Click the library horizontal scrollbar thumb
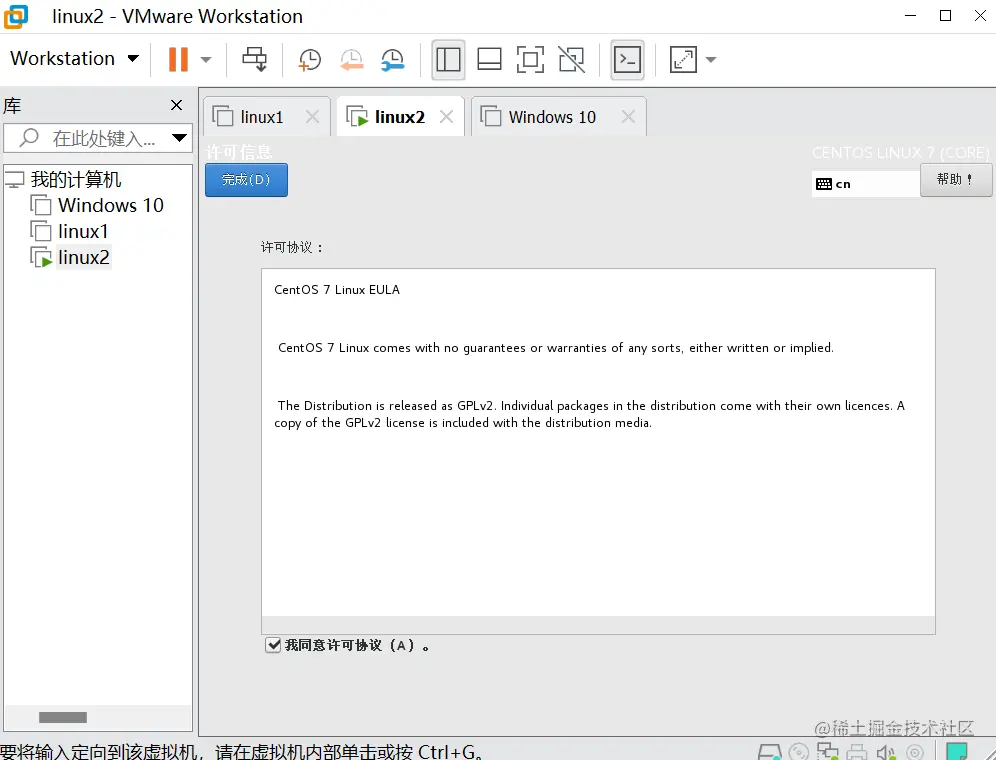 pyautogui.click(x=63, y=717)
